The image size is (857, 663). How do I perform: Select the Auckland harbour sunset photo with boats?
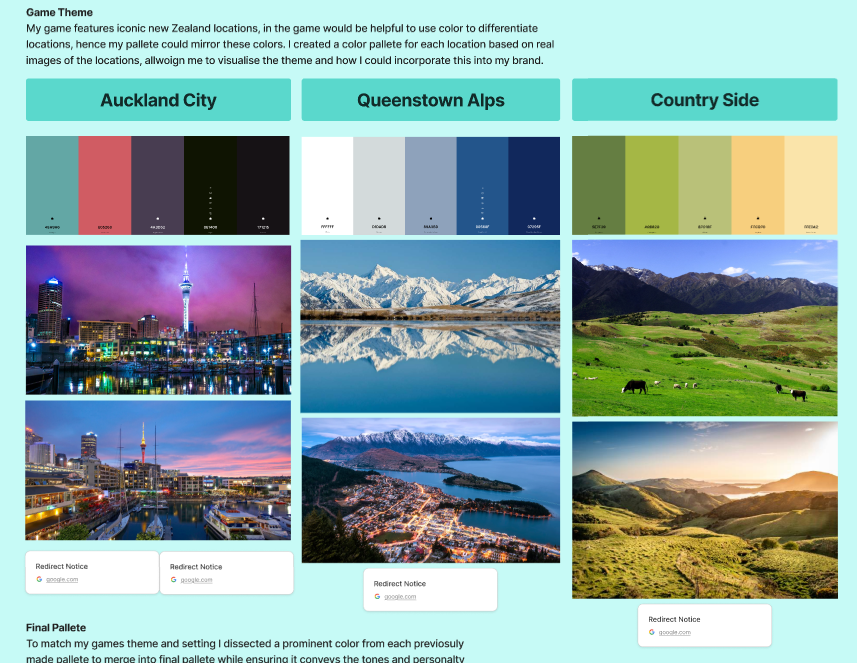(x=158, y=470)
